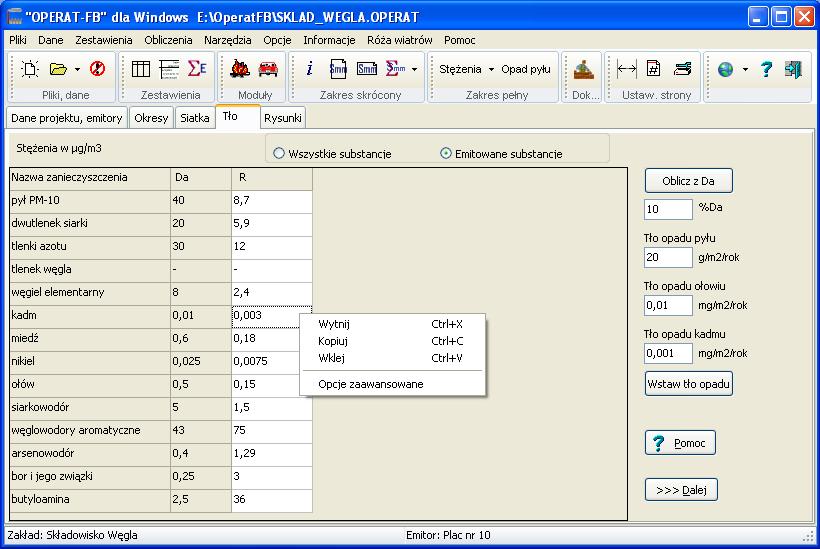
Task: Open the table summary icon in Zestawienia
Action: coord(141,69)
